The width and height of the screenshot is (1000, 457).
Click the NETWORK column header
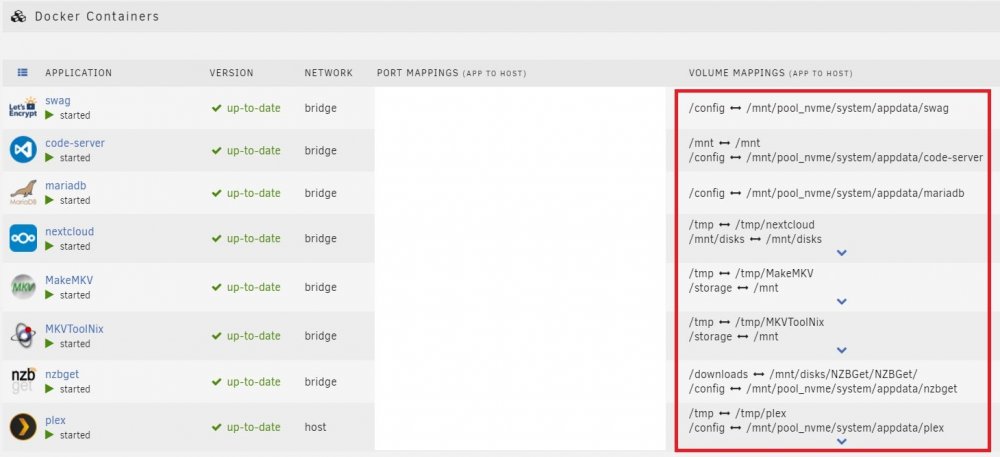pyautogui.click(x=328, y=73)
